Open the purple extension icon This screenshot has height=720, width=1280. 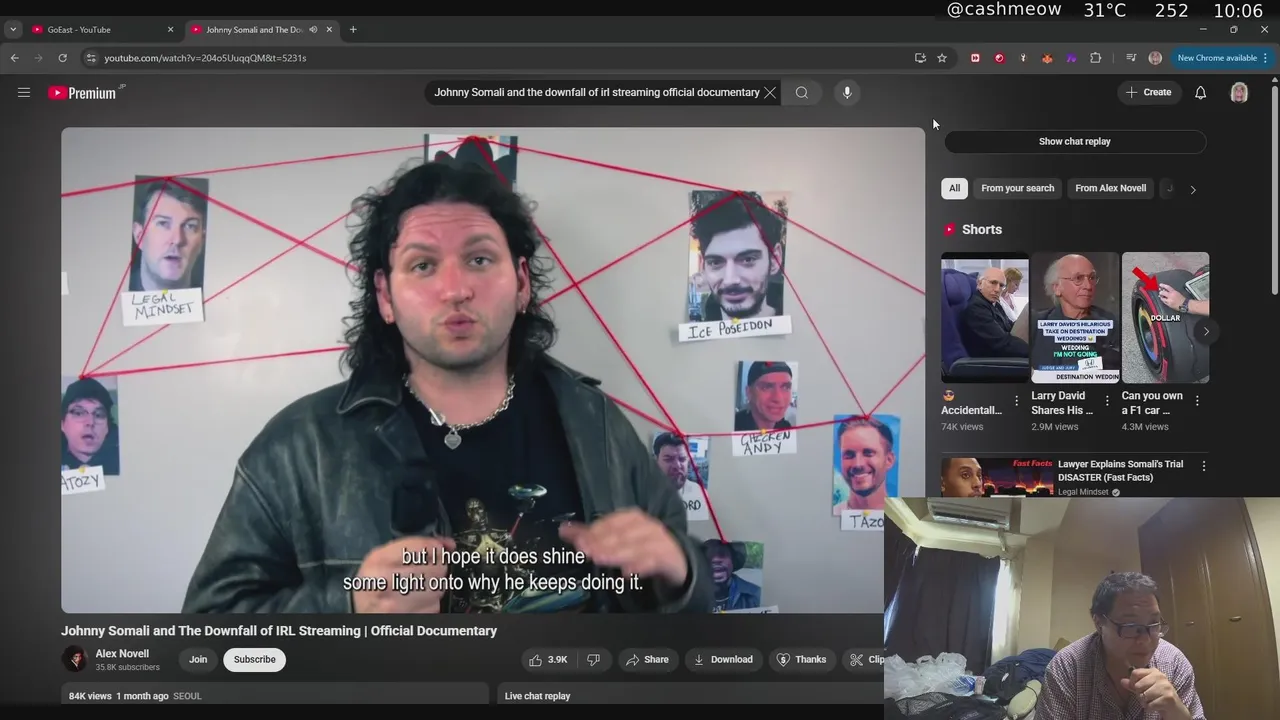[x=1071, y=58]
